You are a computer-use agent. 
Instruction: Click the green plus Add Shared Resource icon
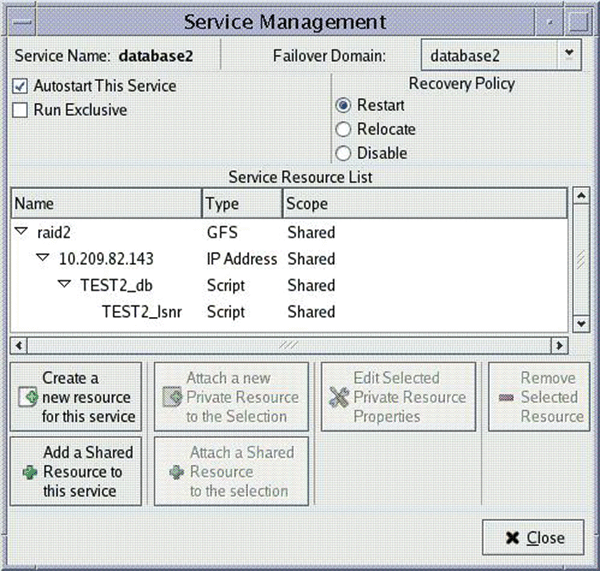click(x=28, y=472)
